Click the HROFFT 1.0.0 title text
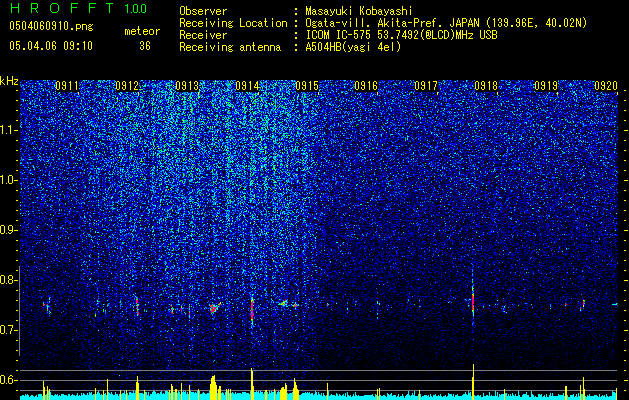 pyautogui.click(x=78, y=8)
